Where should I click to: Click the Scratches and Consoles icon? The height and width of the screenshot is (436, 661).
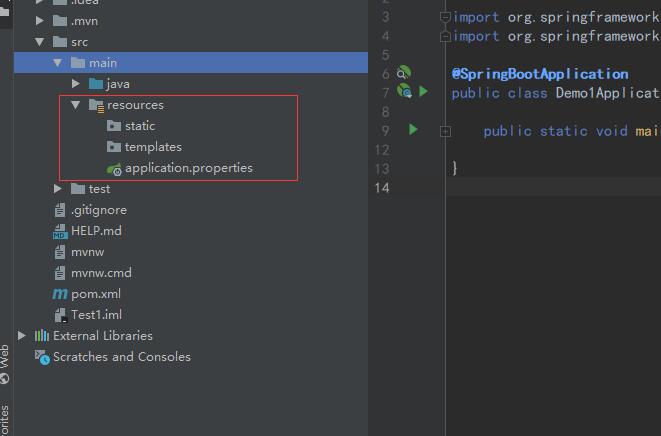pyautogui.click(x=42, y=357)
